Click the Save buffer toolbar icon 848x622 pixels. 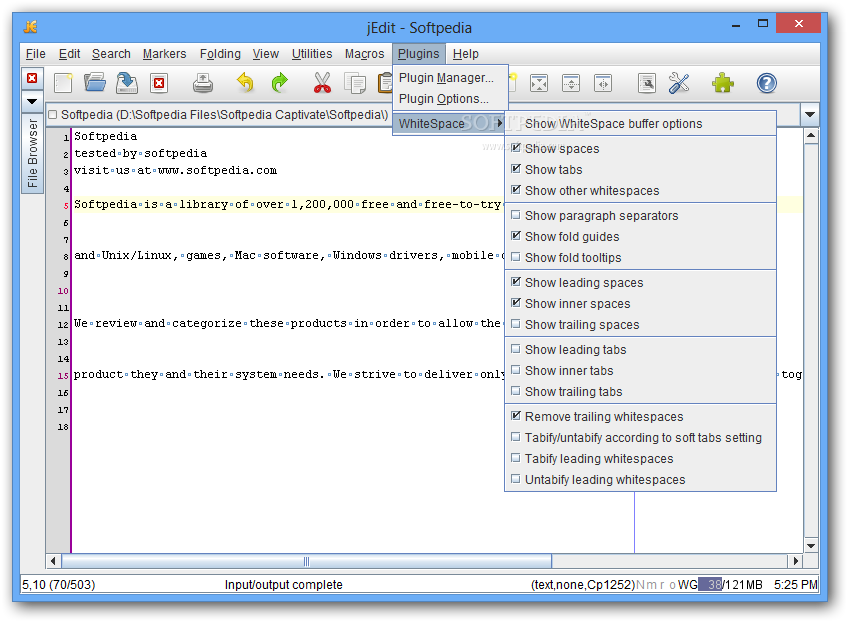click(127, 83)
